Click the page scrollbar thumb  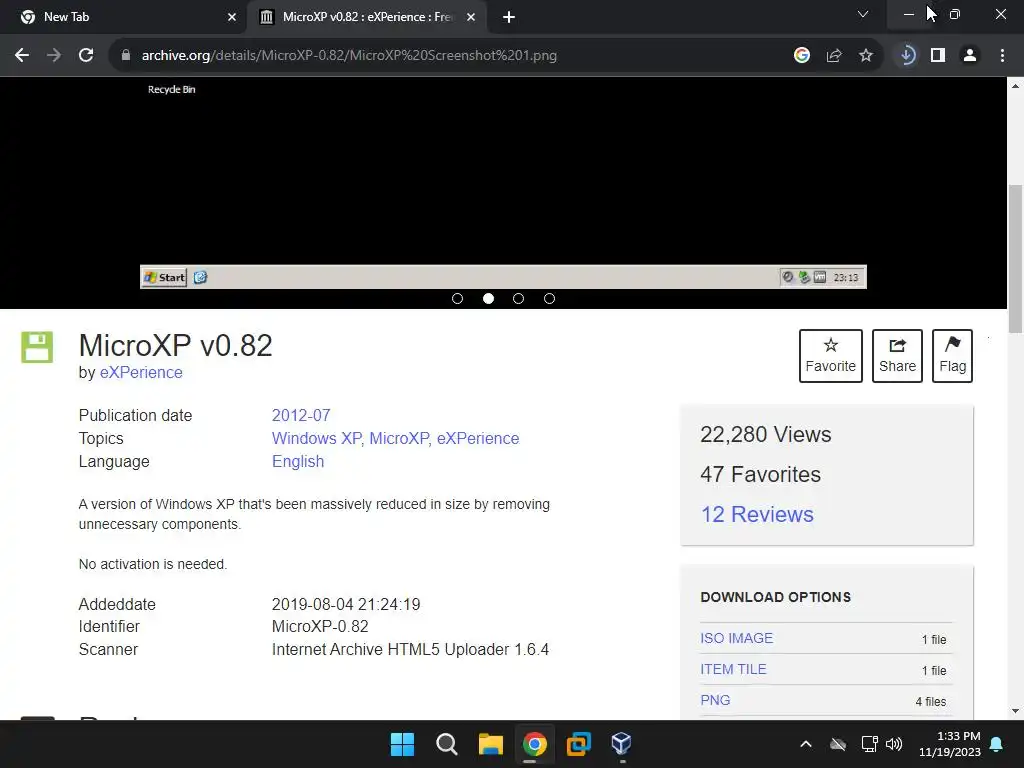(x=1016, y=259)
